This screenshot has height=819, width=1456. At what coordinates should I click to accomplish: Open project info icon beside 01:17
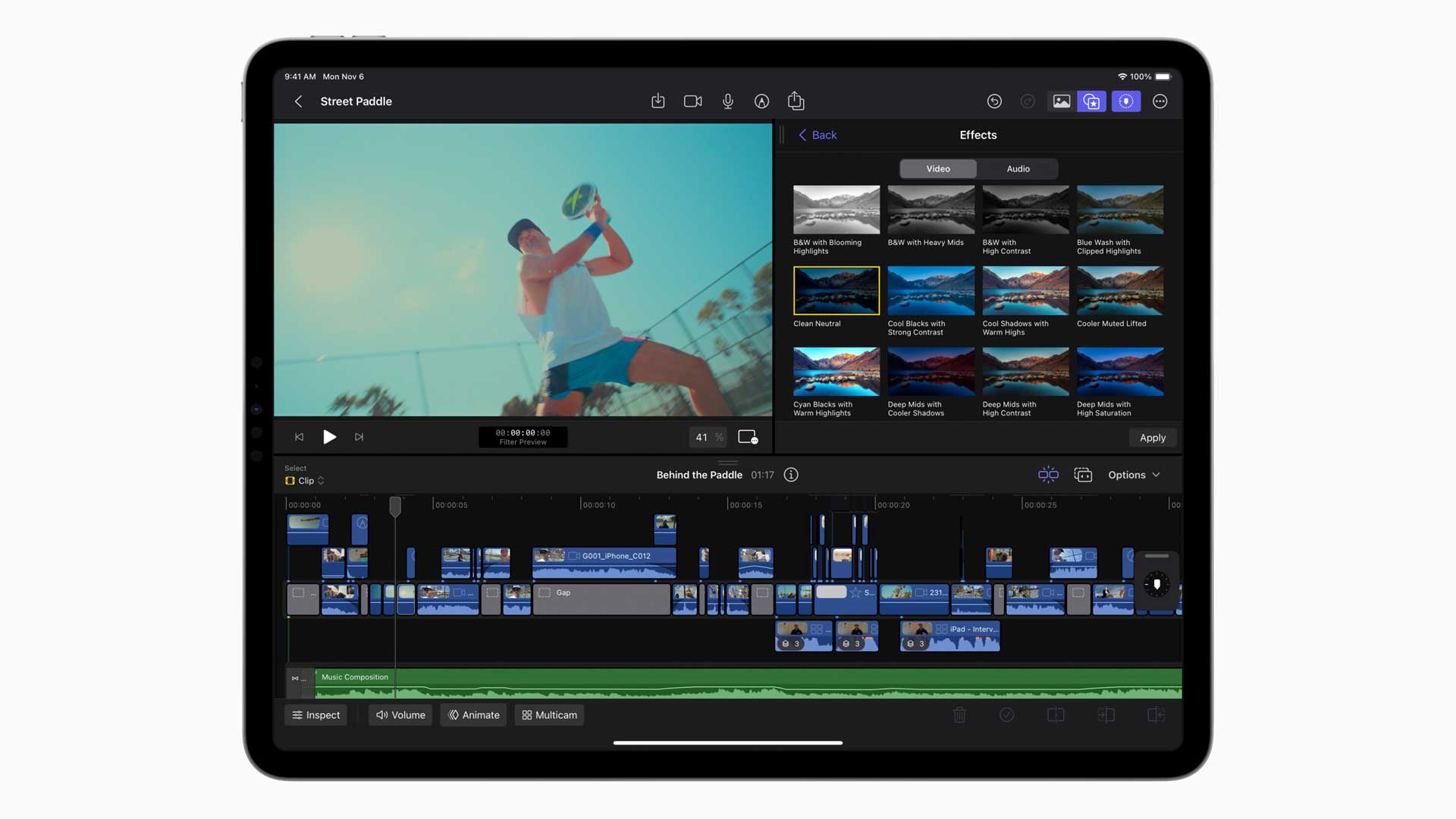[x=791, y=475]
